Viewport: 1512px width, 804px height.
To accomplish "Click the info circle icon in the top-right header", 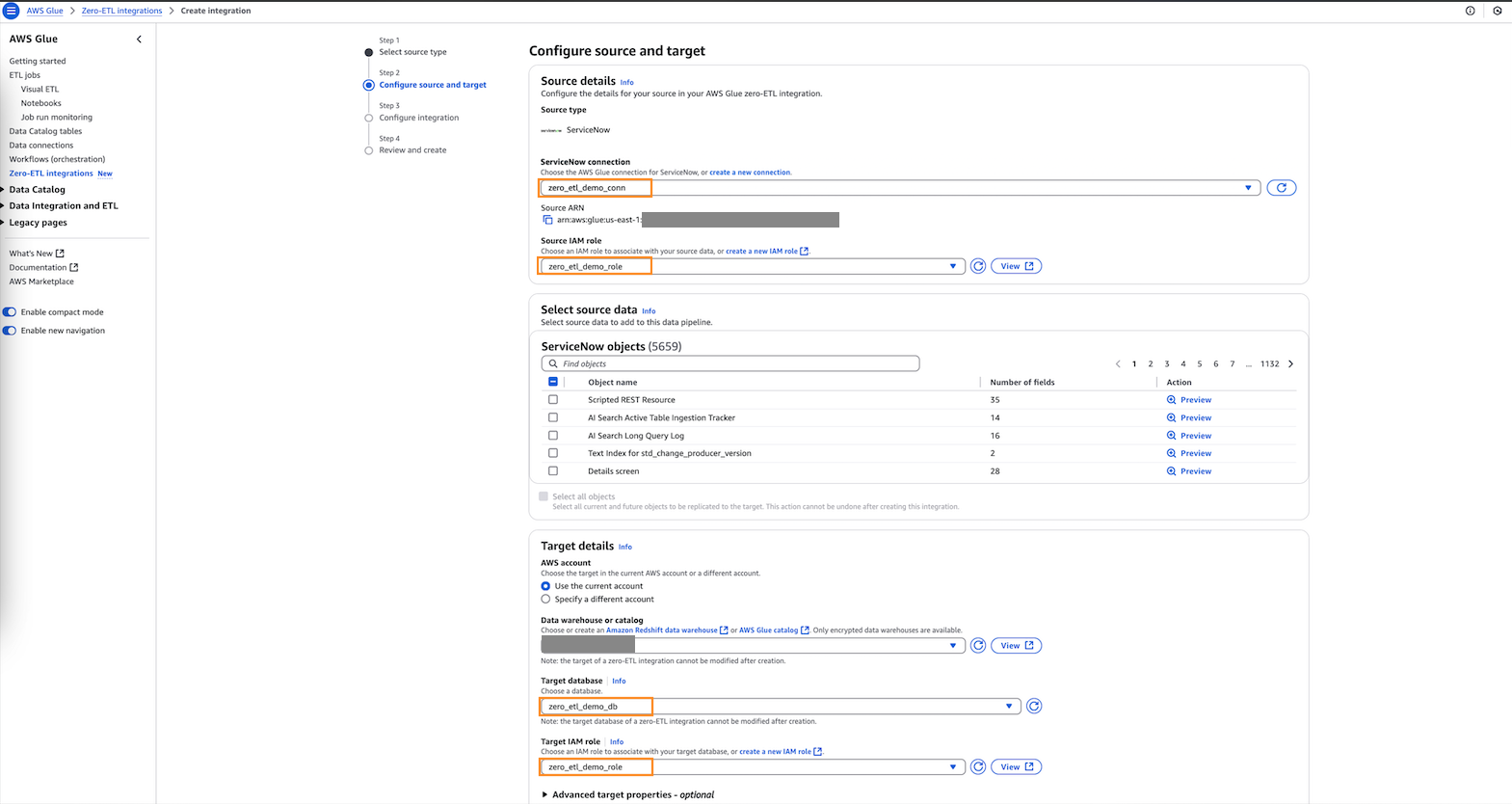I will click(1470, 11).
